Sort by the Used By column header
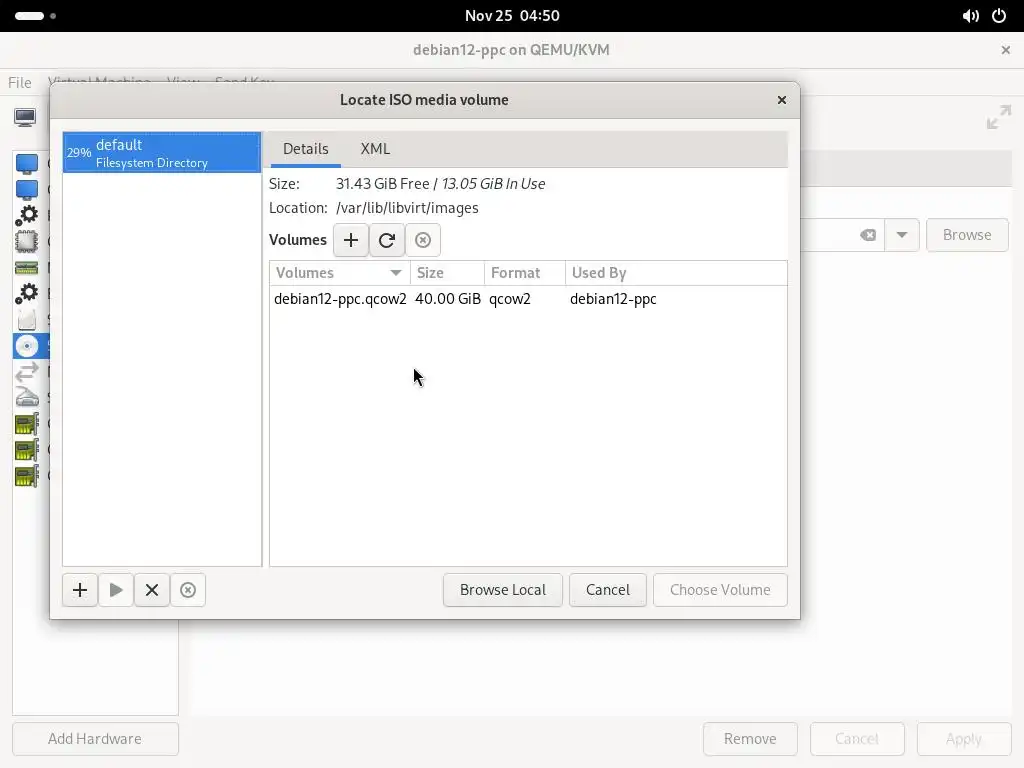This screenshot has width=1024, height=768. (676, 273)
